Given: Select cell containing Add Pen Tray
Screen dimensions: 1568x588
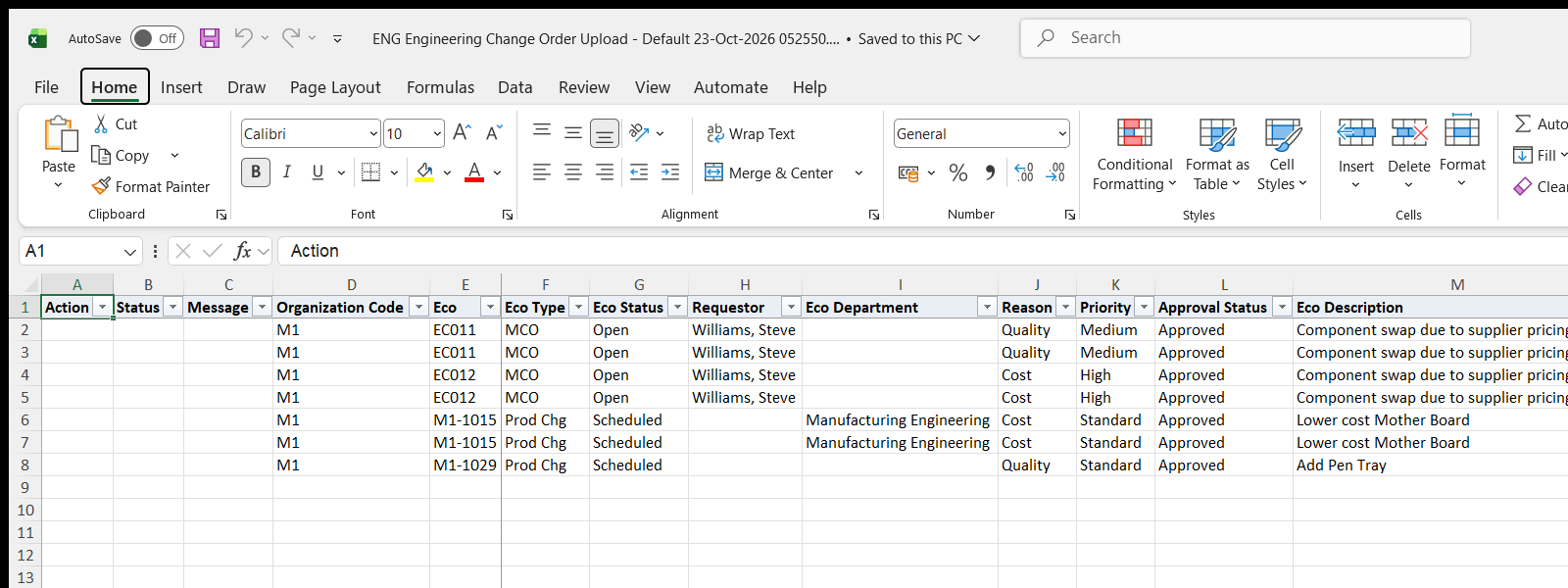Looking at the screenshot, I should tap(1431, 465).
